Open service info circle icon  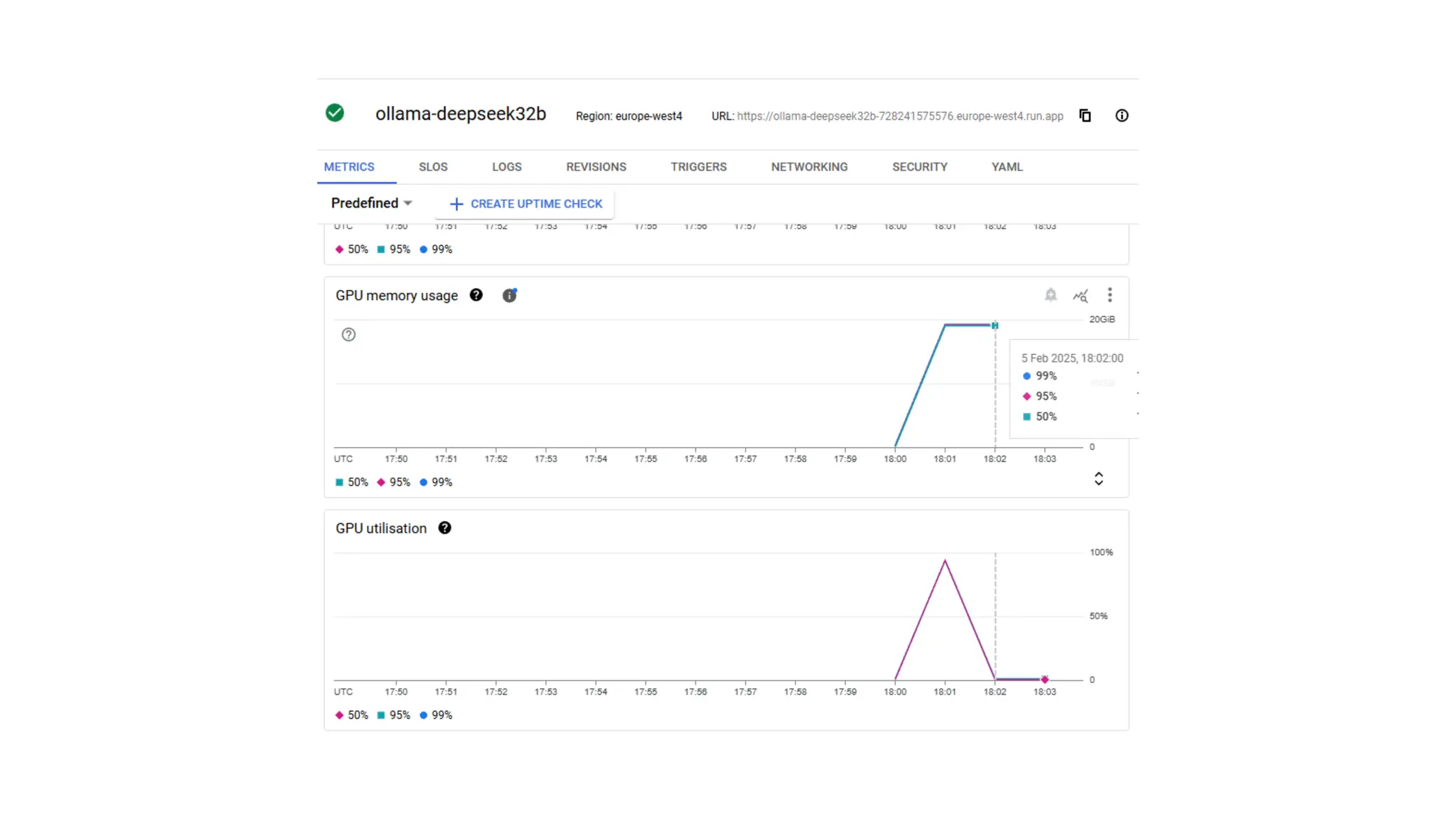[x=1122, y=116]
